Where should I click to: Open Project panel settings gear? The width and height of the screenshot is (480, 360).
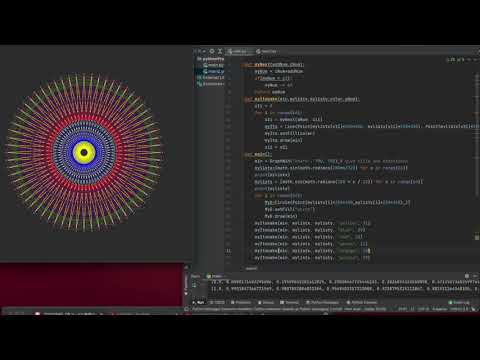[212, 51]
